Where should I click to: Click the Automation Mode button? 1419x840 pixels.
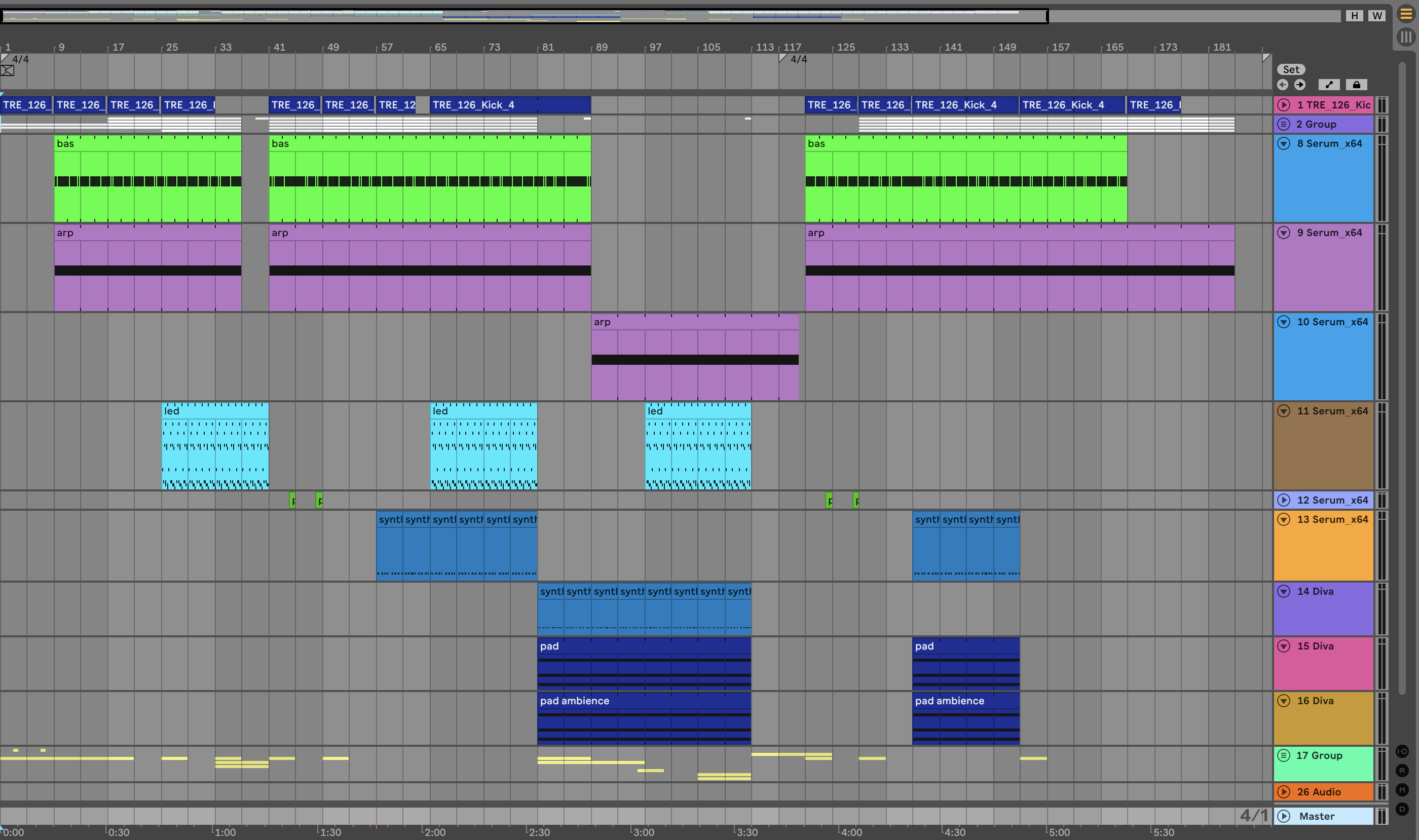[x=1329, y=85]
